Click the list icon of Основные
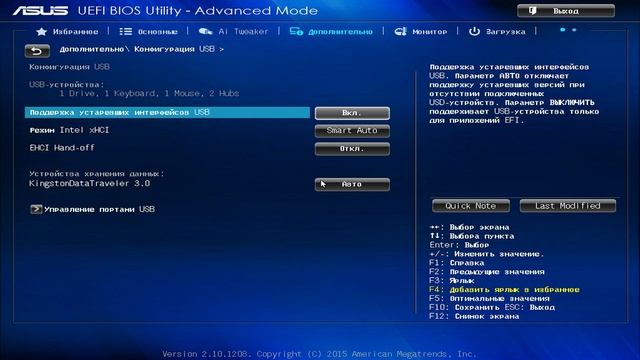Viewport: 640px width, 360px height. [125, 31]
